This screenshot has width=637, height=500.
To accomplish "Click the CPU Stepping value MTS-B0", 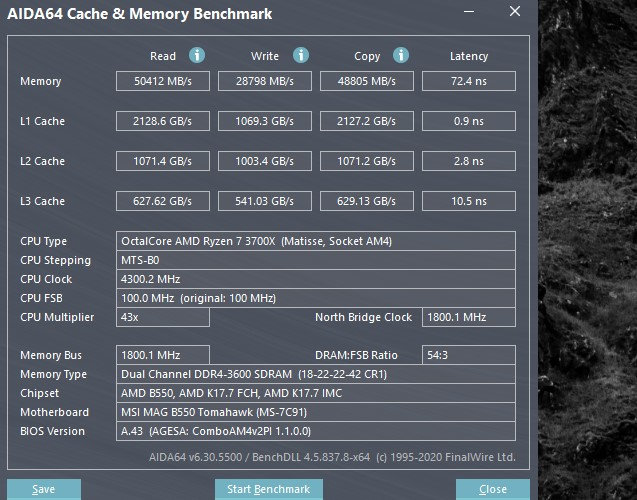I will [x=316, y=260].
